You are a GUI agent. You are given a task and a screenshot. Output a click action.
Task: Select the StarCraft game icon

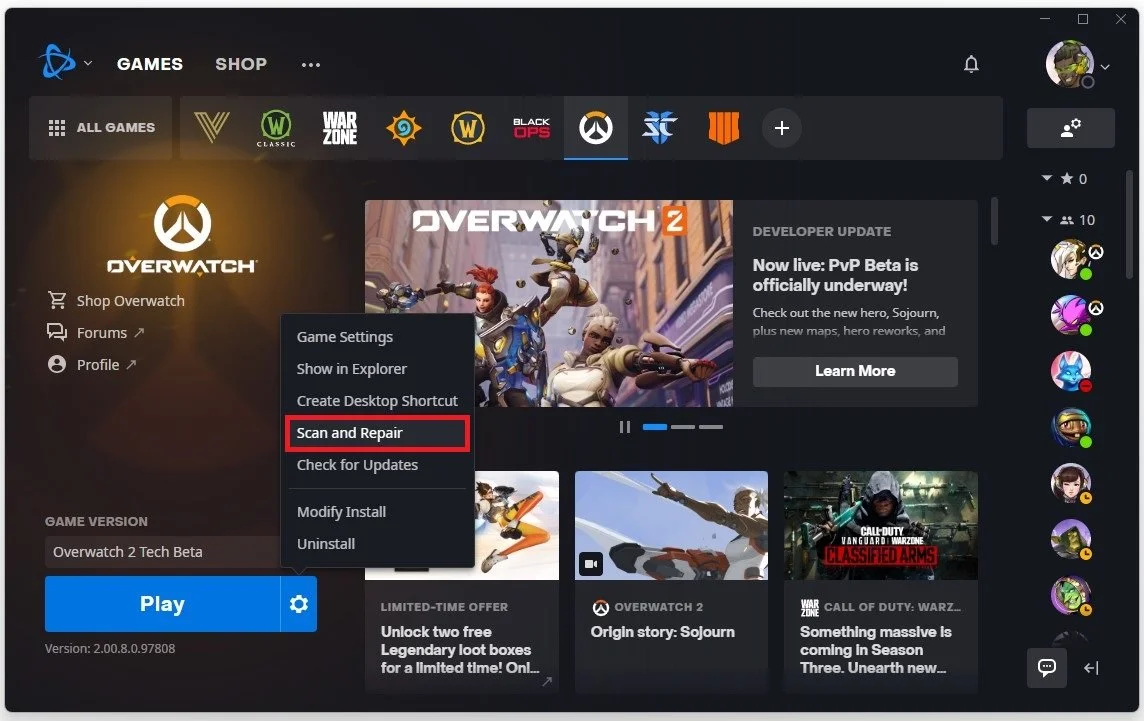coord(660,128)
